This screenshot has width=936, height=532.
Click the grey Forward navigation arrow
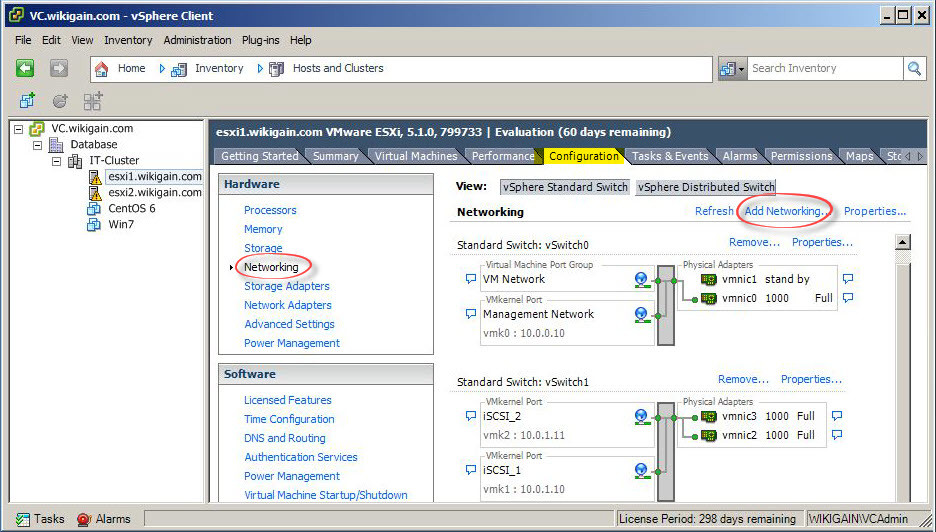click(x=58, y=69)
